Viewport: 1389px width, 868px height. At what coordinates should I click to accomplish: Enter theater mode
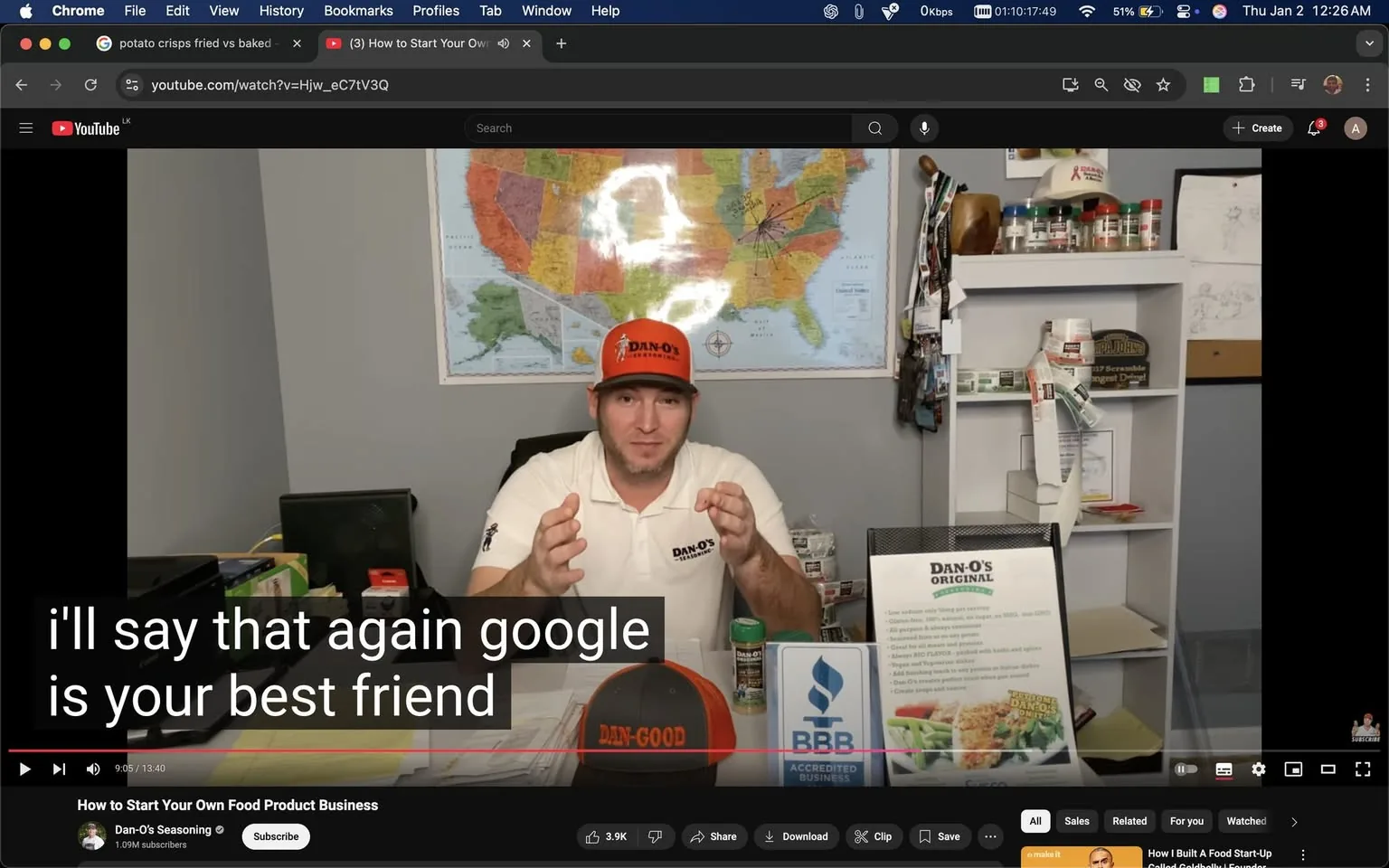pyautogui.click(x=1328, y=769)
